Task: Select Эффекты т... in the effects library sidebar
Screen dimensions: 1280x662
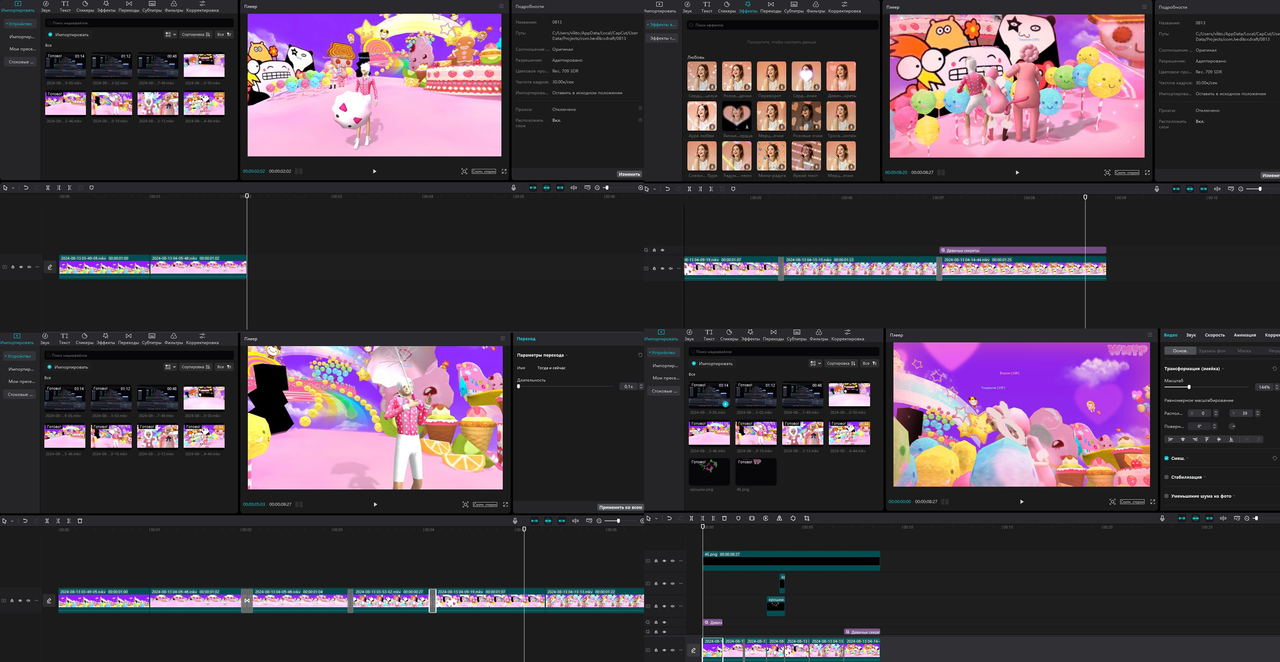Action: pyautogui.click(x=661, y=38)
